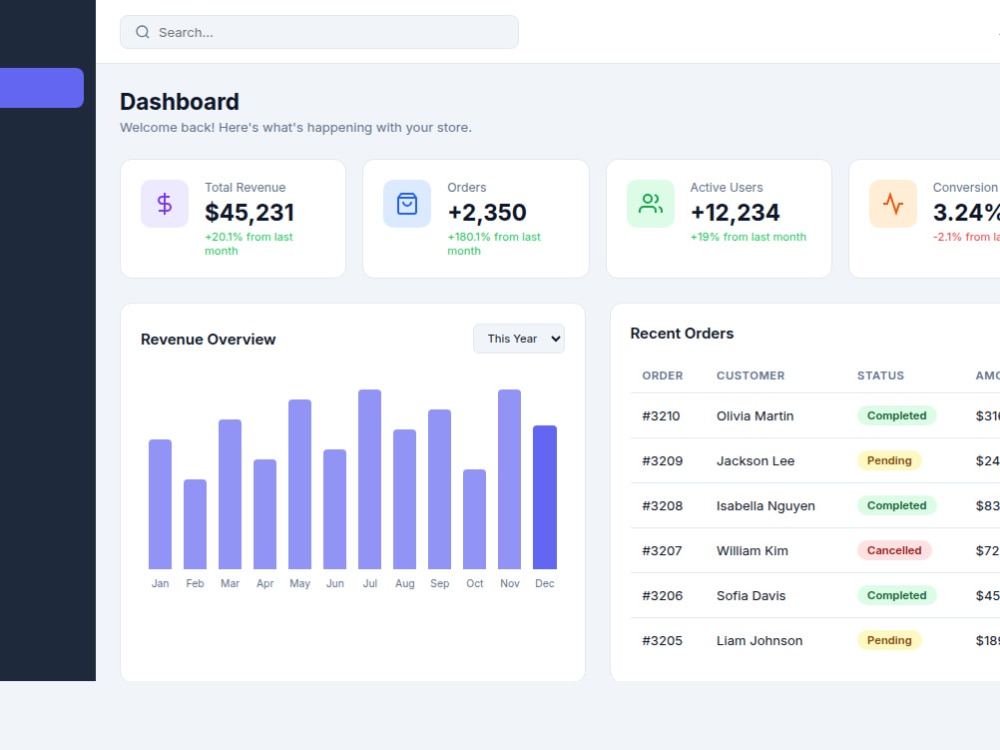Screen dimensions: 1000x750
Task: Click the +12,234 active users value
Action: (735, 212)
